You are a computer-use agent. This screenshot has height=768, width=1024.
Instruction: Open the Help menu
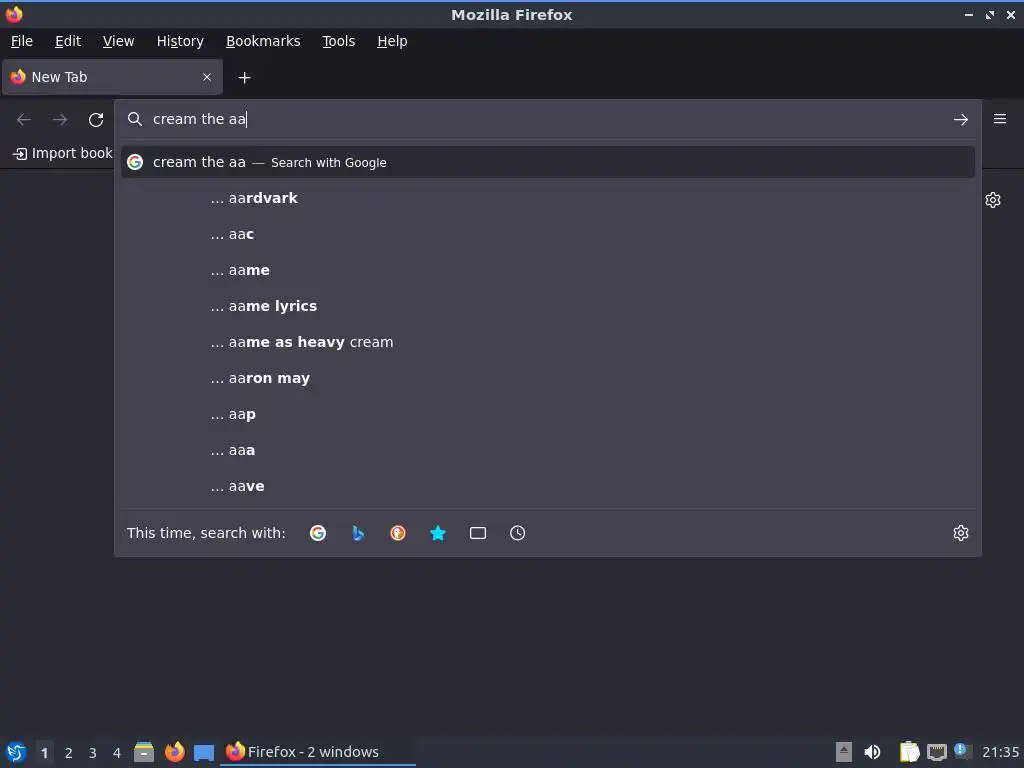pyautogui.click(x=392, y=41)
